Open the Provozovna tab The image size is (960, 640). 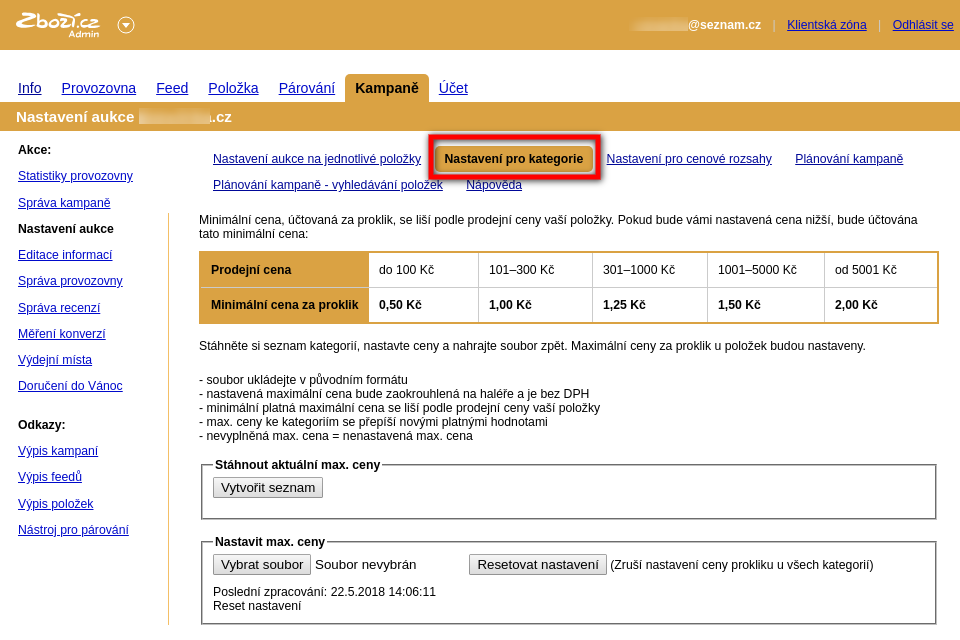click(98, 88)
